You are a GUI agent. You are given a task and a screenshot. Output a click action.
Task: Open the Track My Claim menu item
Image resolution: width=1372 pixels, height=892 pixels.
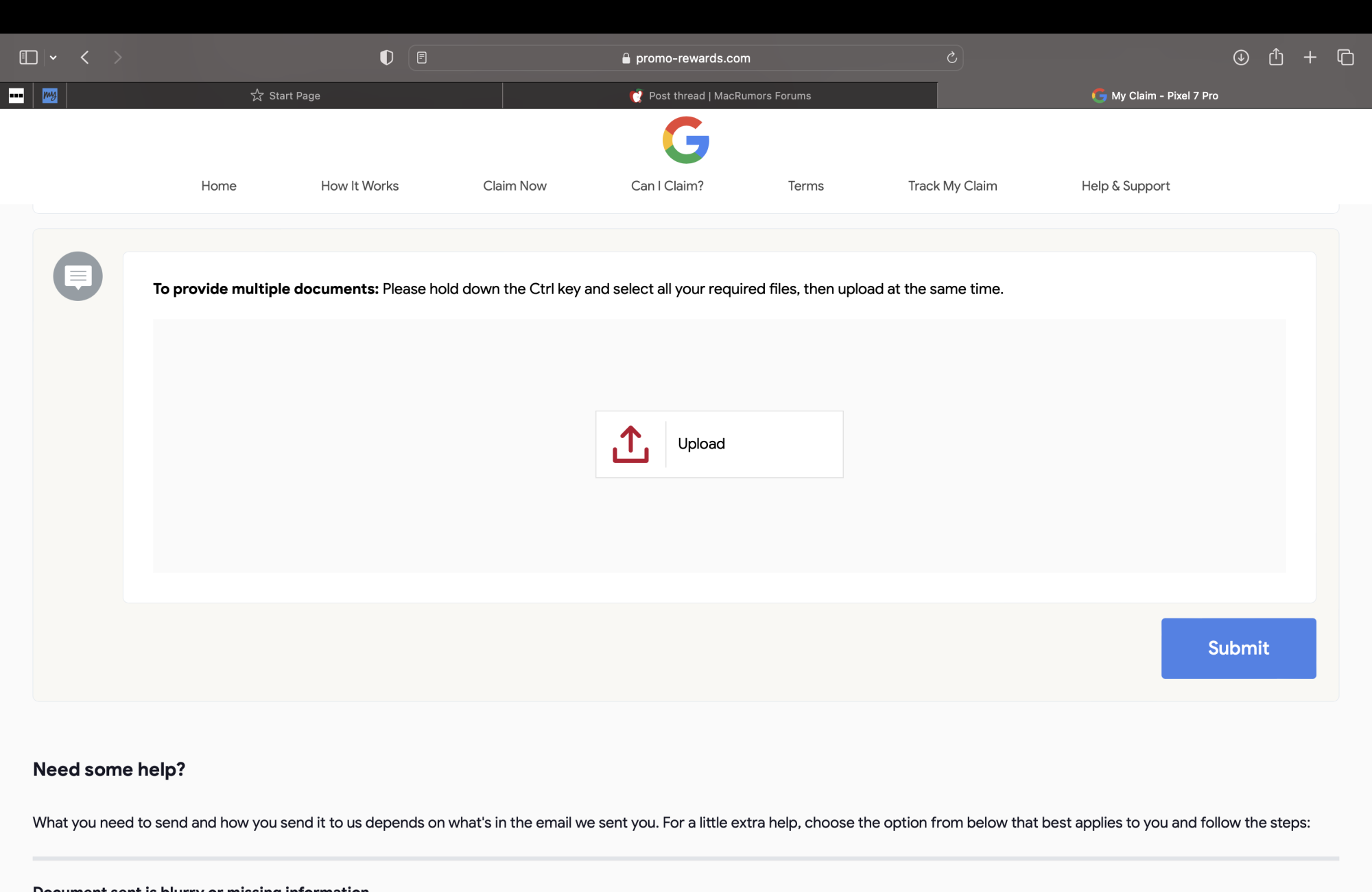952,186
